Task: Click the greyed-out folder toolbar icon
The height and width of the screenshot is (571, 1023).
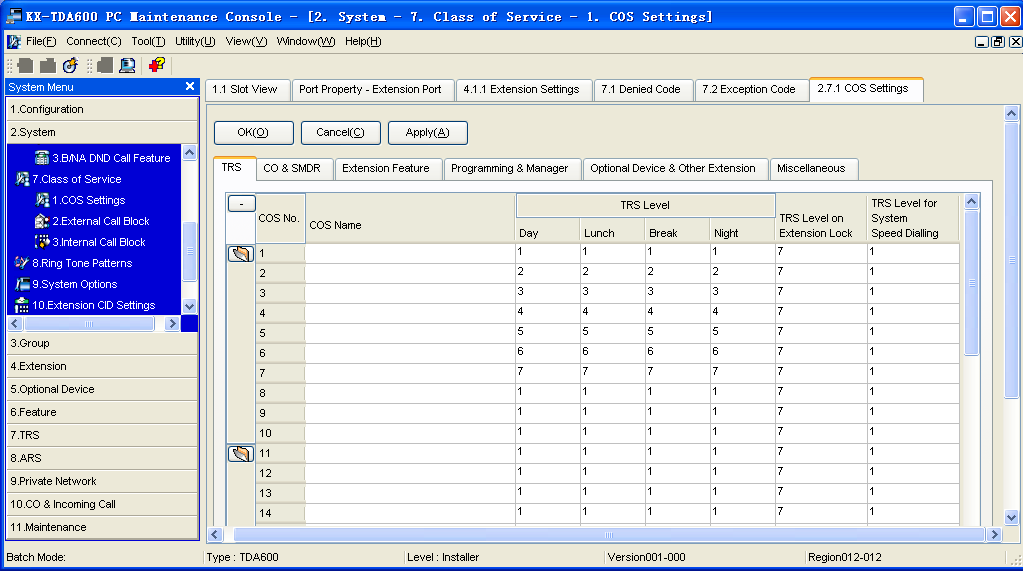Action: (x=48, y=65)
